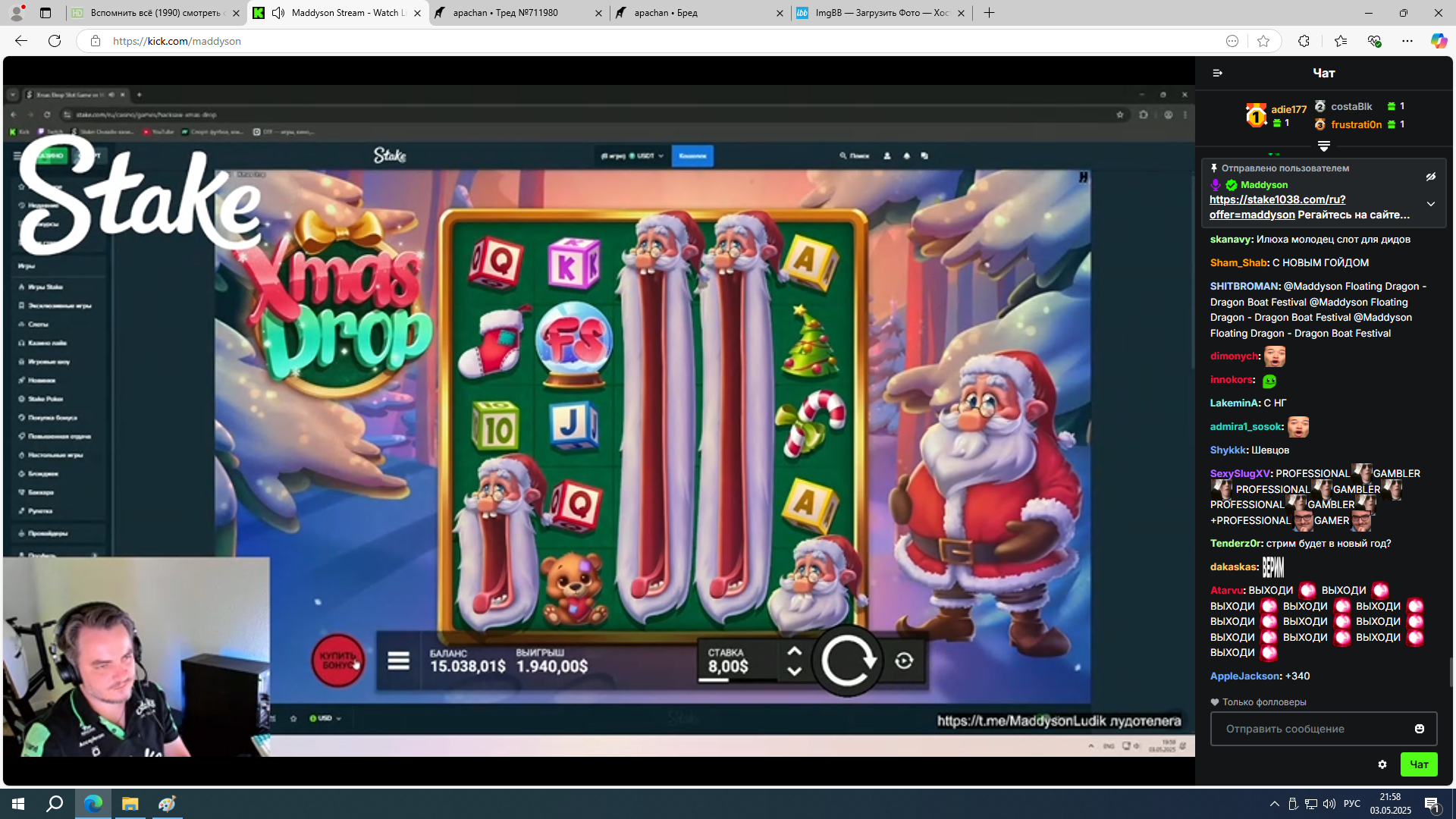The height and width of the screenshot is (819, 1456).
Task: Close the apachan Бред tab
Action: point(780,13)
